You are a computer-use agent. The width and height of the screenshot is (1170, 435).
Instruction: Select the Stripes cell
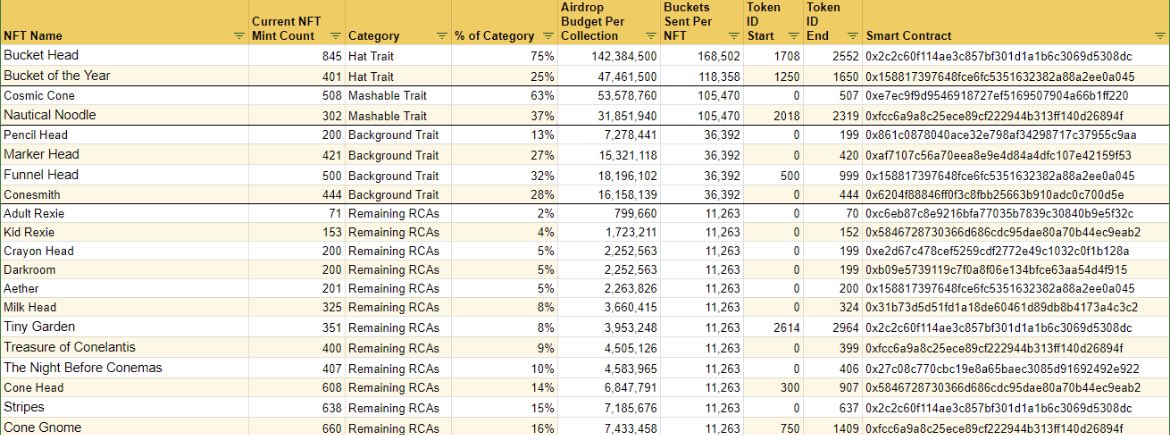125,407
